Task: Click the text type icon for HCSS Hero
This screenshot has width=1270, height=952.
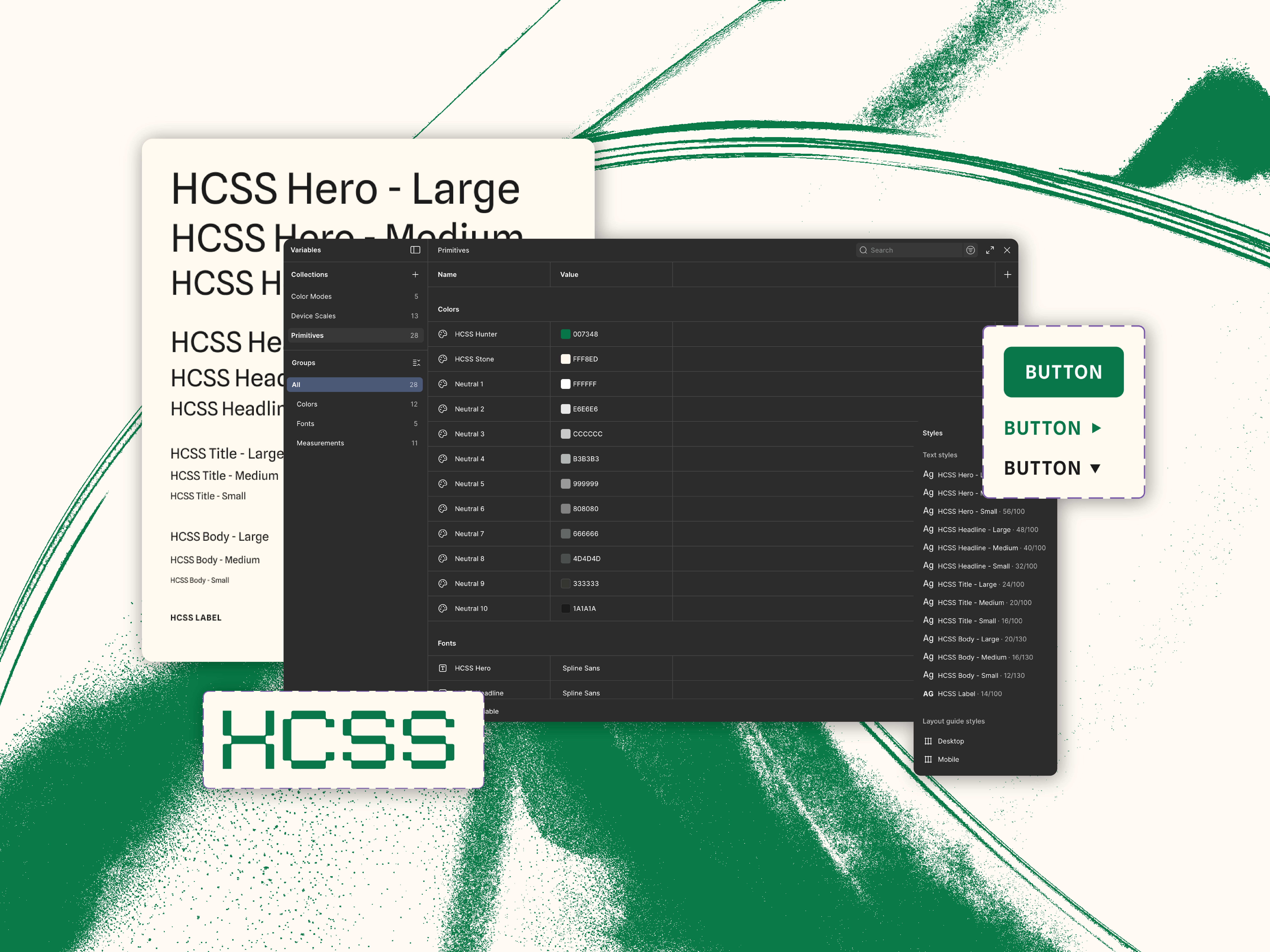Action: pos(443,668)
